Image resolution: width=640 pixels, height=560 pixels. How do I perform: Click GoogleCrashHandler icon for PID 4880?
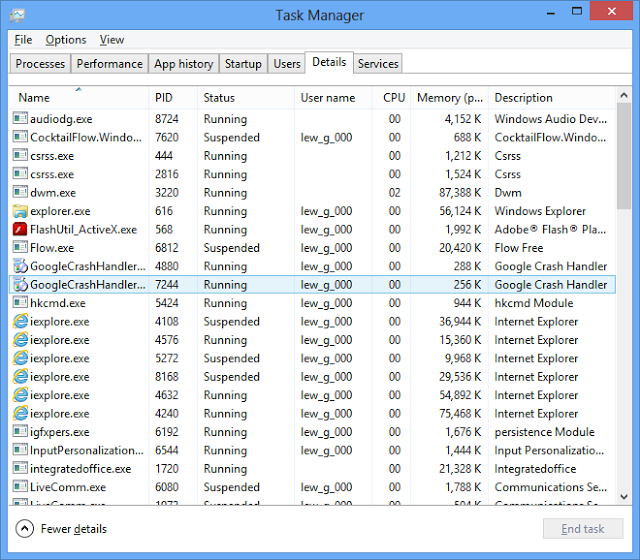20,266
